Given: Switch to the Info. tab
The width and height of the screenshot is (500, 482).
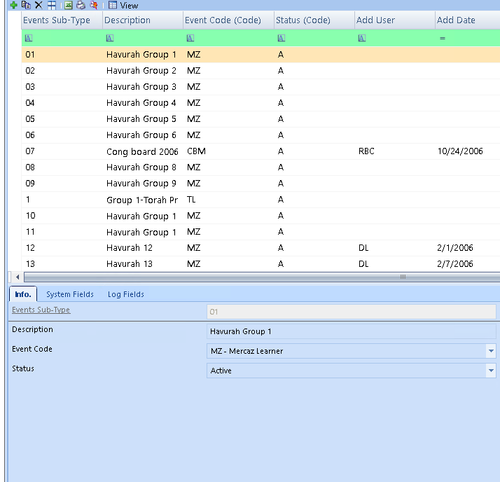Looking at the screenshot, I should [23, 294].
